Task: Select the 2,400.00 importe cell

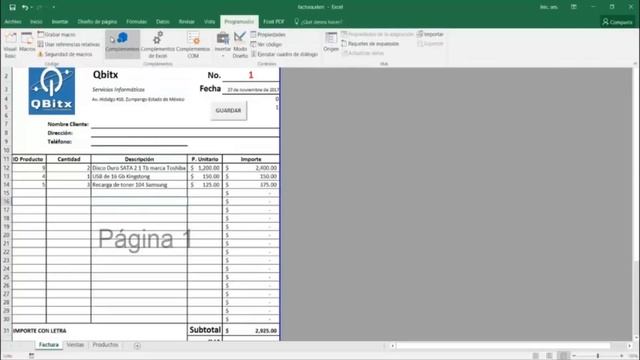Action: pyautogui.click(x=251, y=168)
